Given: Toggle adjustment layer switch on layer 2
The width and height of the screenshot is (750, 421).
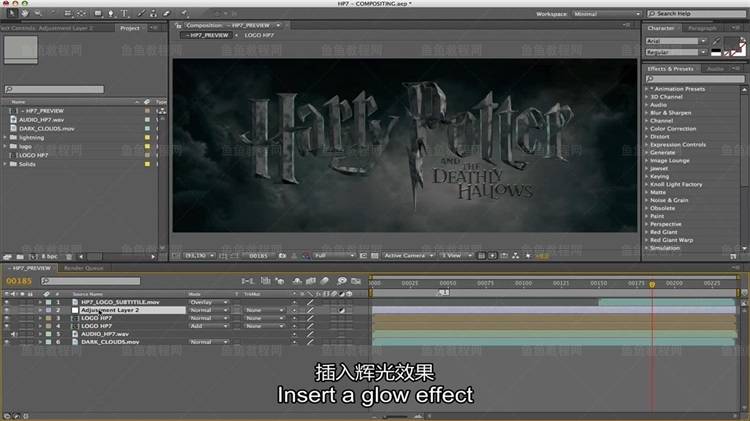Looking at the screenshot, I should (x=342, y=310).
